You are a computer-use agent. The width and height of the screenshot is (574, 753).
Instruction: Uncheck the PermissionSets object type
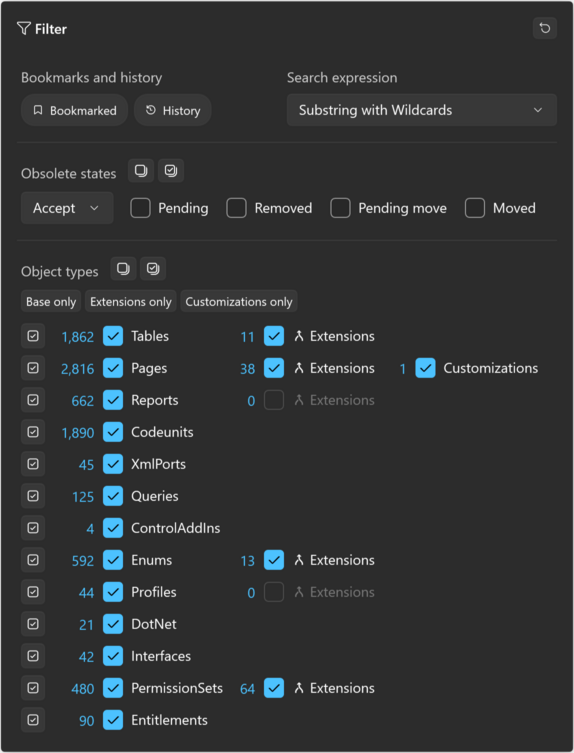point(113,688)
